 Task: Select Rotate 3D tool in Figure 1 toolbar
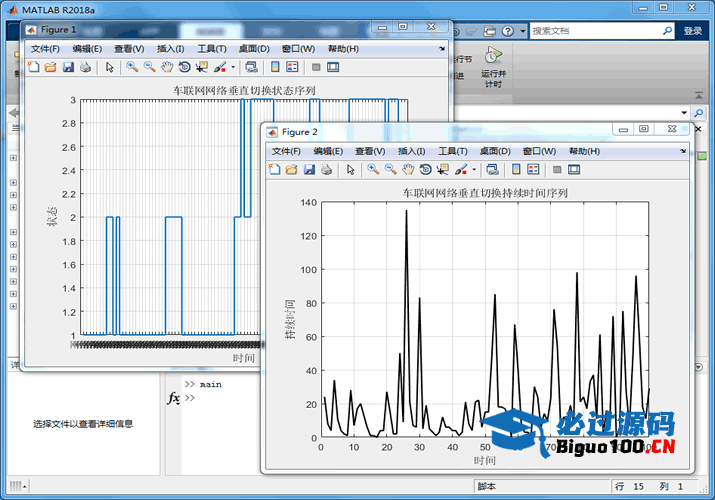pyautogui.click(x=184, y=67)
